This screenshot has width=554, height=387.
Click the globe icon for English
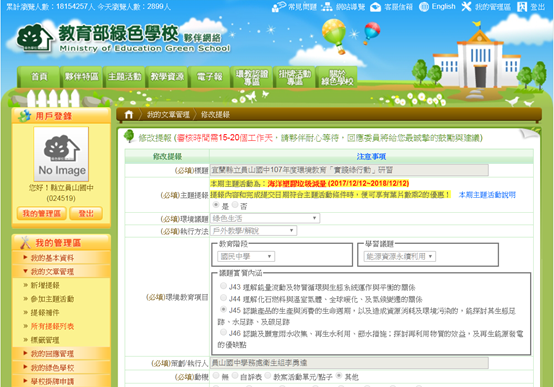pyautogui.click(x=424, y=7)
